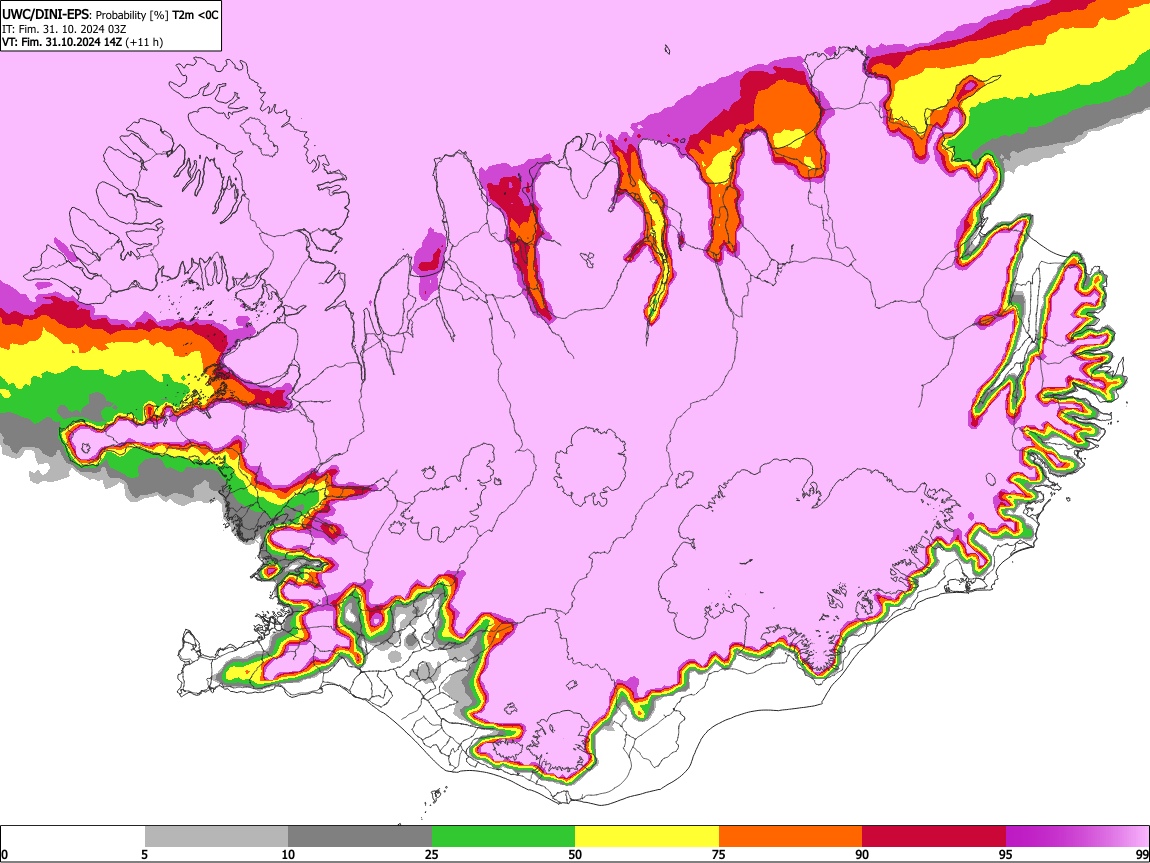
Task: Click the legend tick label '50'
Action: tap(575, 854)
